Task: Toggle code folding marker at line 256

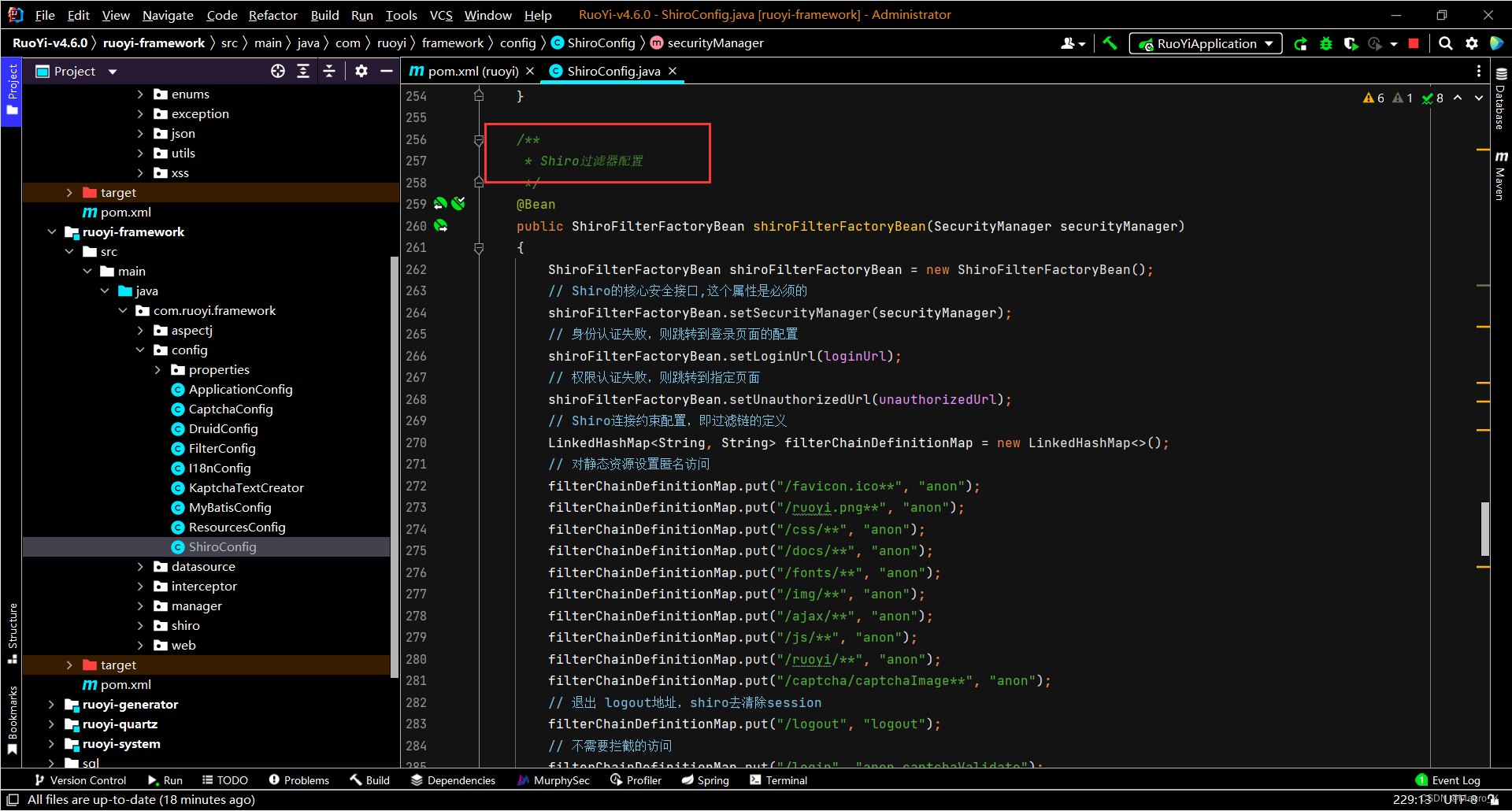Action: [x=479, y=140]
